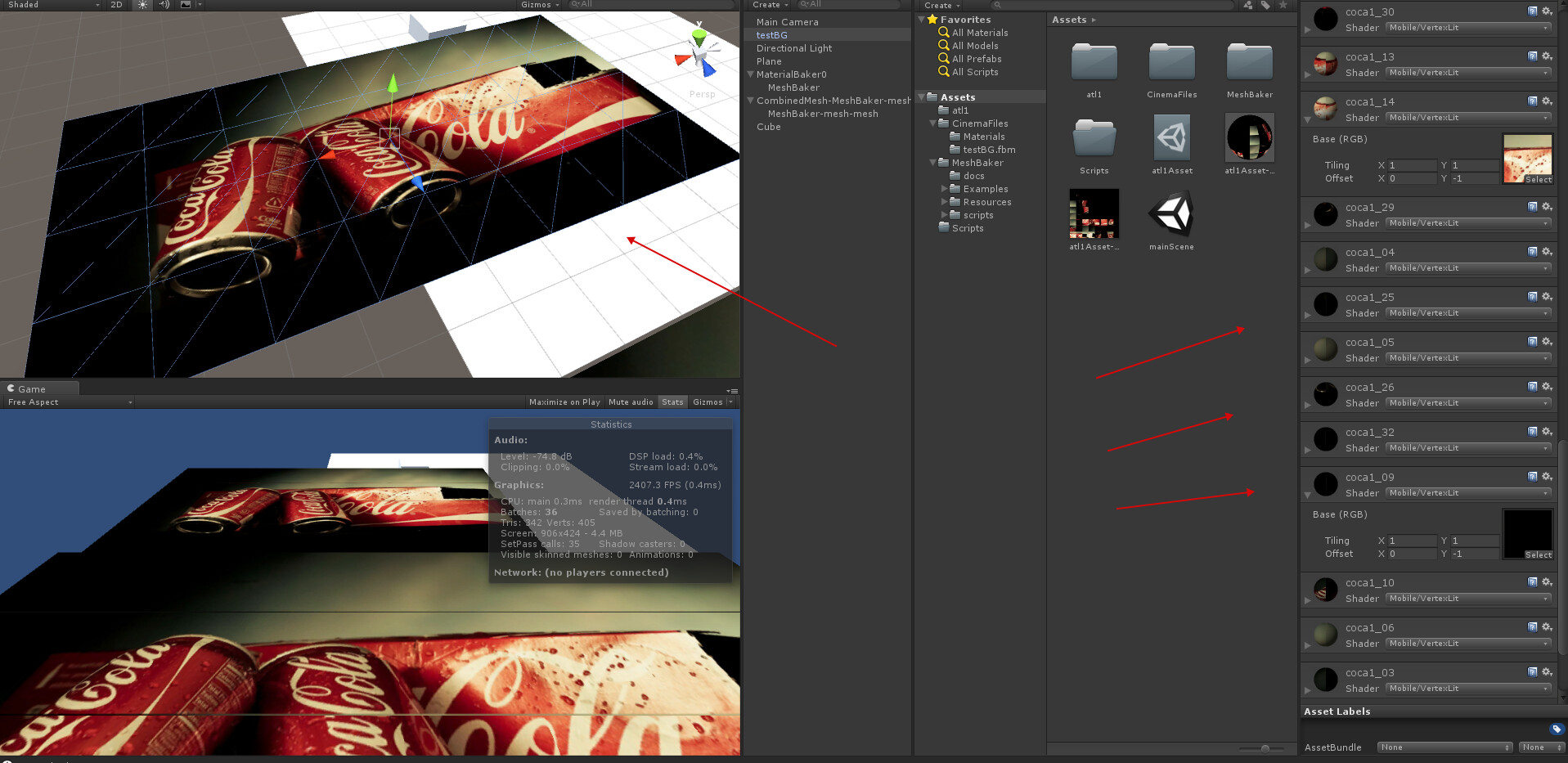Screen dimensions: 1568x763
Task: Click gear icon on coca1_30 material
Action: (1546, 11)
